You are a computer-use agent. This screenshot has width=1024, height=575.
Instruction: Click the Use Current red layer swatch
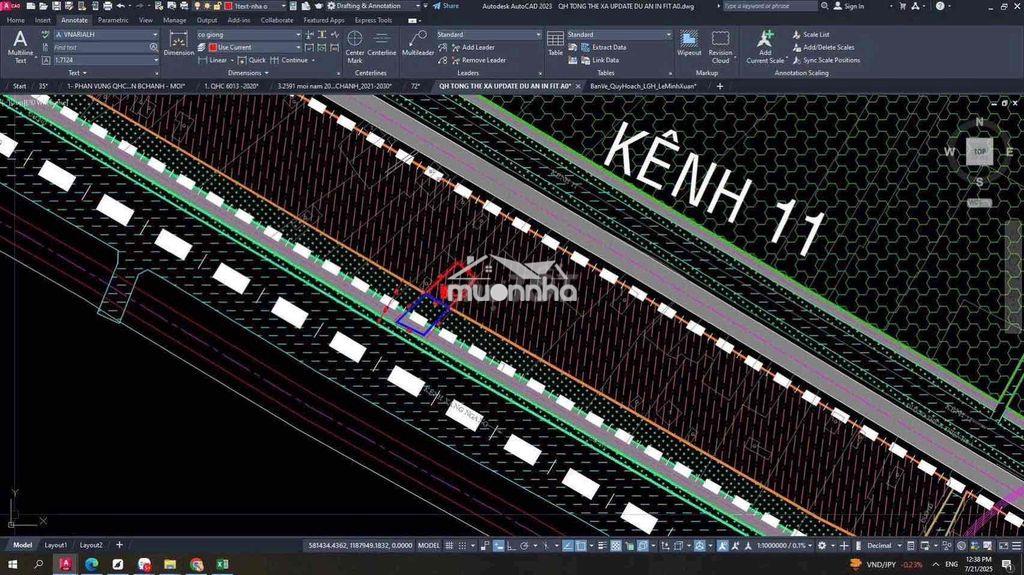click(x=213, y=47)
